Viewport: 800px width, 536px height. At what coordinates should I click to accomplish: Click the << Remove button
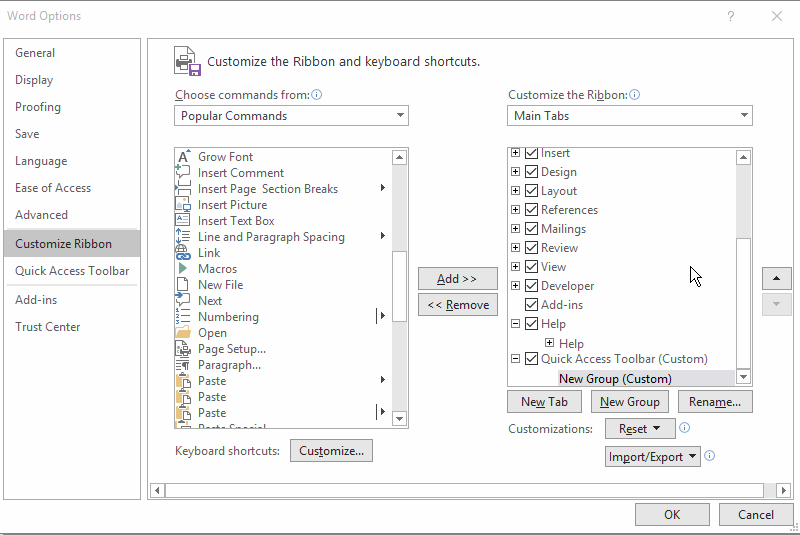click(458, 305)
